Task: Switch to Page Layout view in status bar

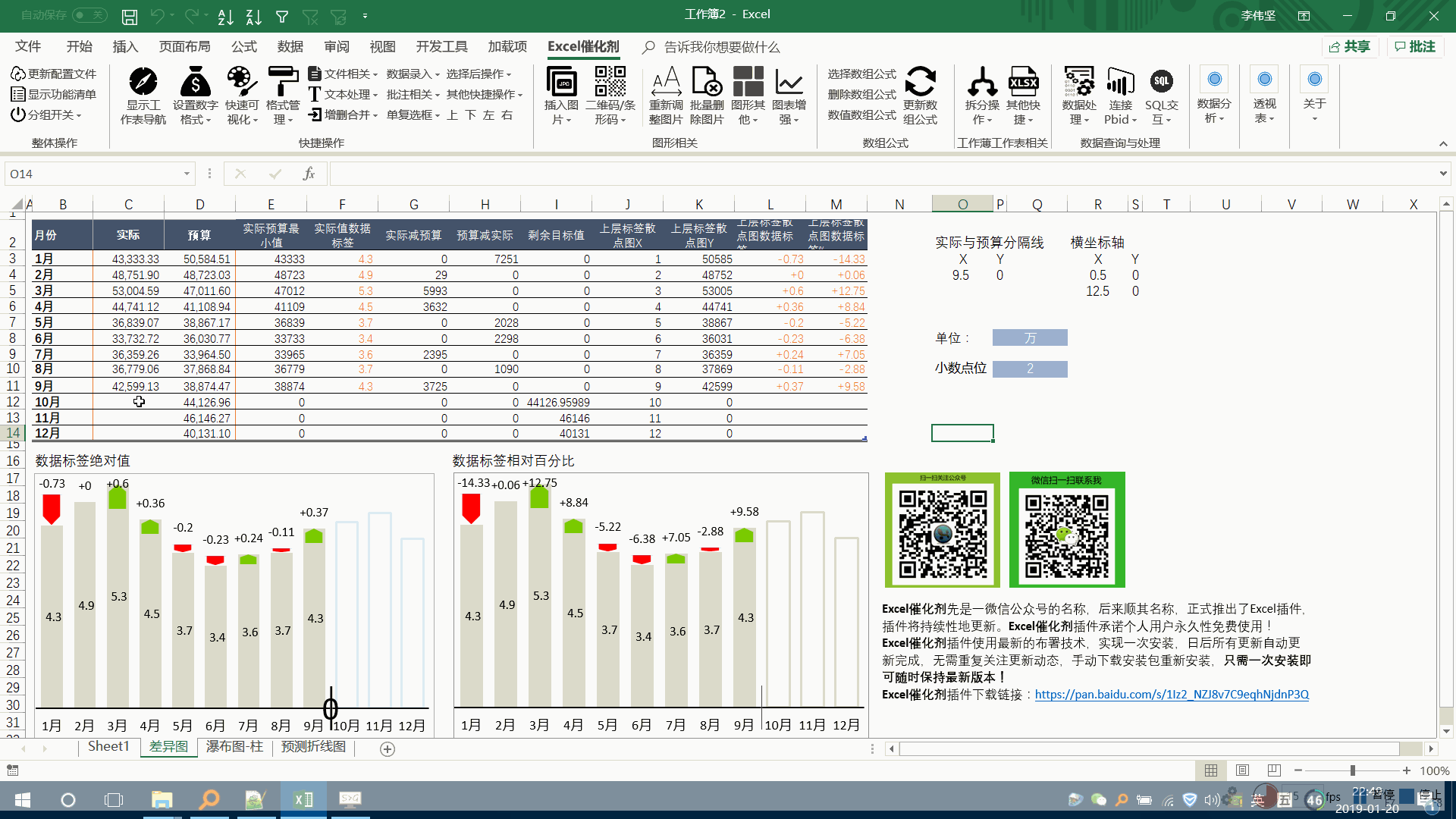Action: point(1242,770)
